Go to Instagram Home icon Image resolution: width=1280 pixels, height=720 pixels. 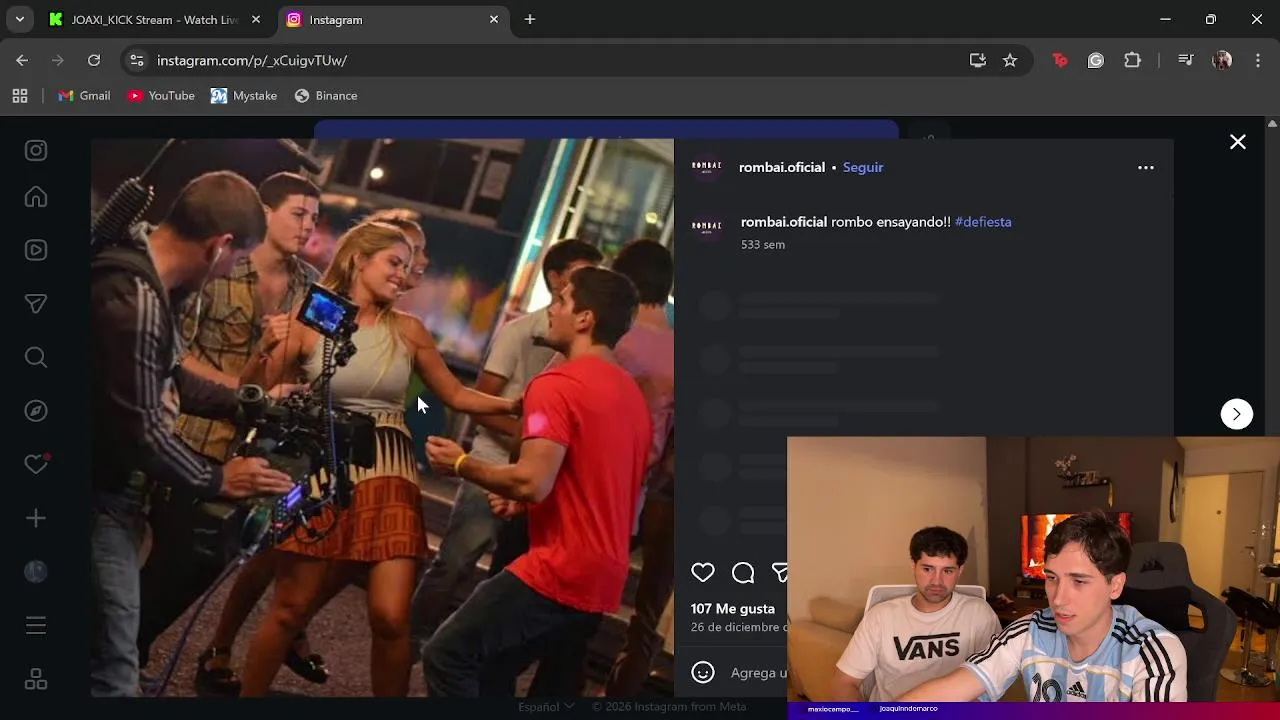click(36, 197)
